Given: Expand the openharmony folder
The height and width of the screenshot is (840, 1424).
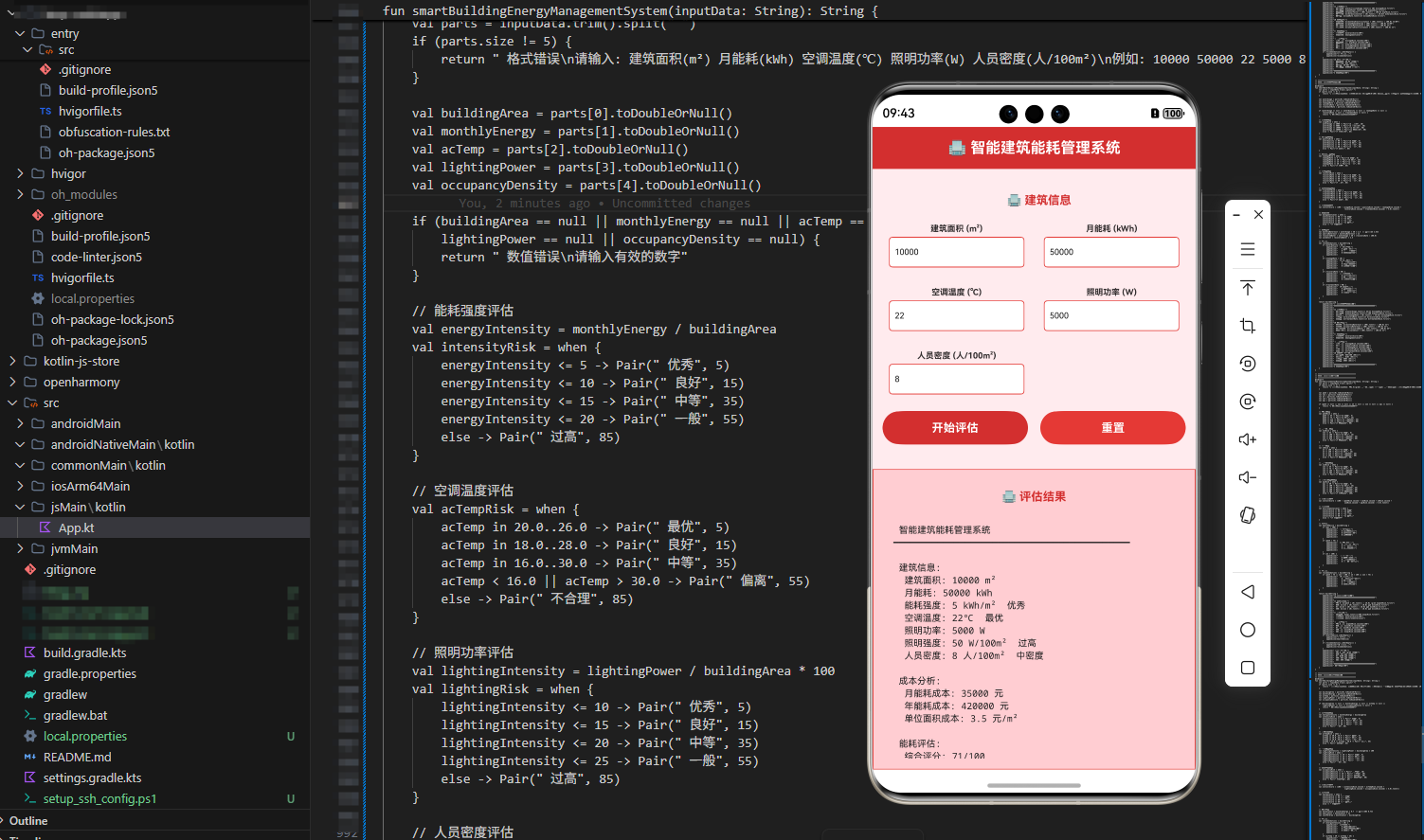Looking at the screenshot, I should (12, 382).
